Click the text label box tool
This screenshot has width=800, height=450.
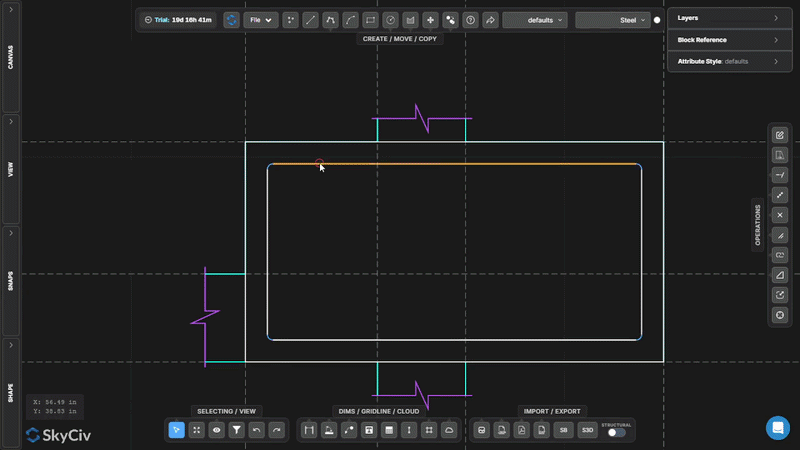(369, 430)
